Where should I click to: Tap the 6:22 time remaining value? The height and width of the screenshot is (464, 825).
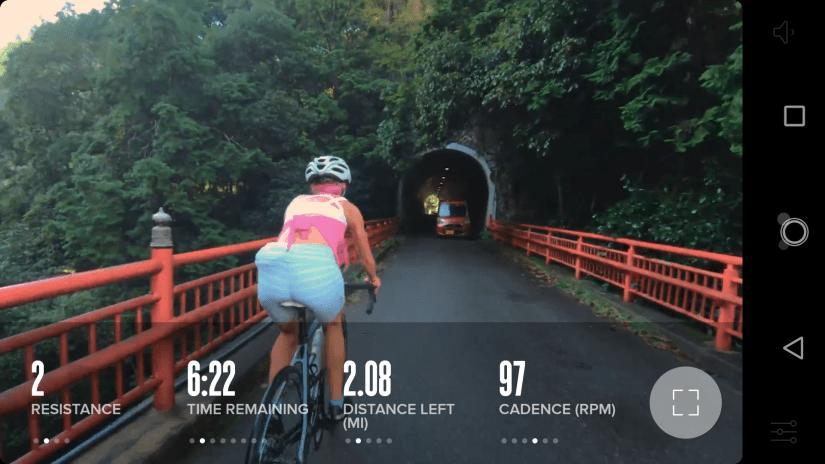coord(211,379)
